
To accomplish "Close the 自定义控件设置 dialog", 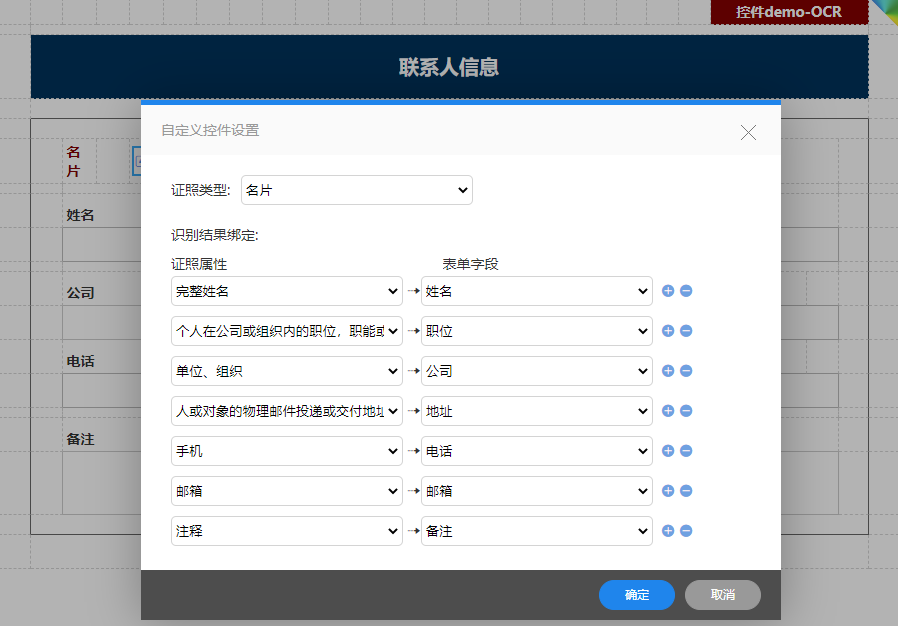I will pos(748,133).
